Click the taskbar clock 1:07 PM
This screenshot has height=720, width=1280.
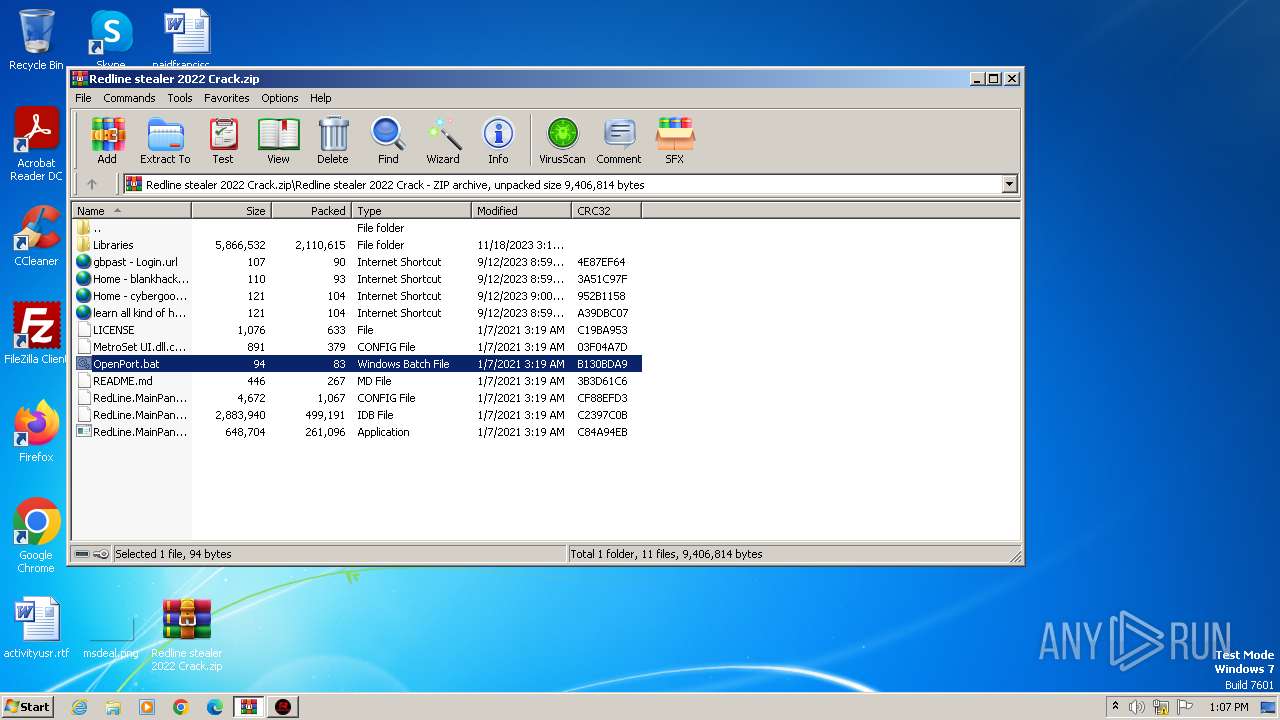pyautogui.click(x=1229, y=707)
